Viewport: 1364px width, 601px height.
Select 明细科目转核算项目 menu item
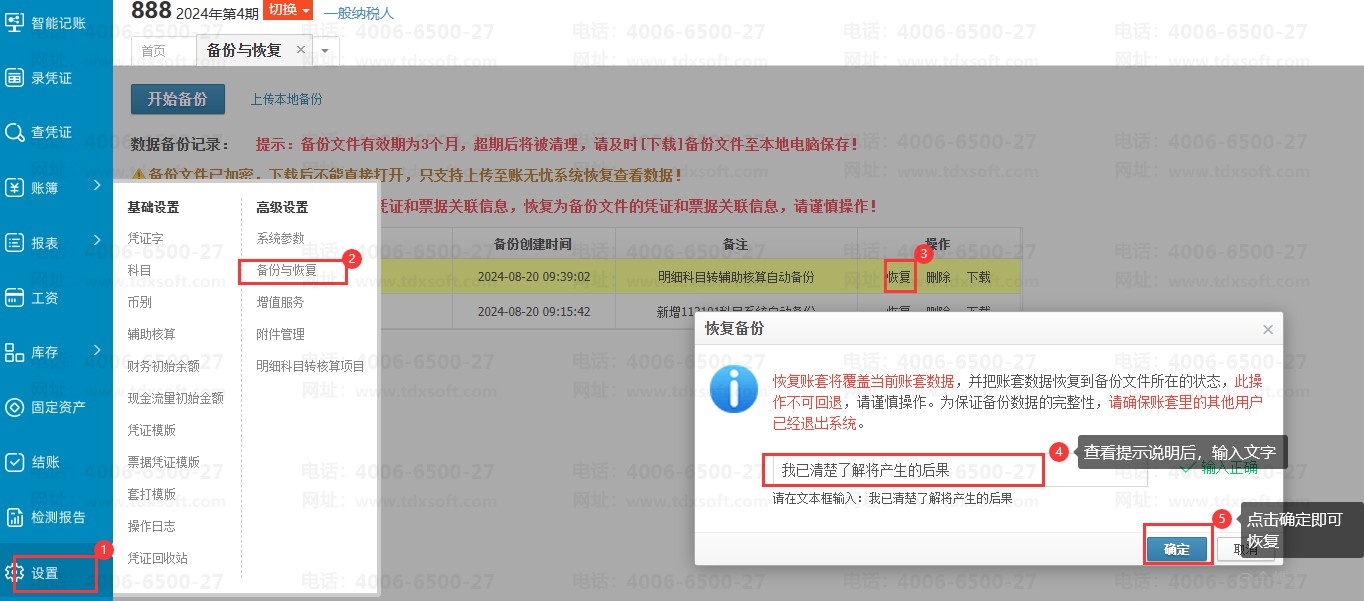[x=310, y=366]
